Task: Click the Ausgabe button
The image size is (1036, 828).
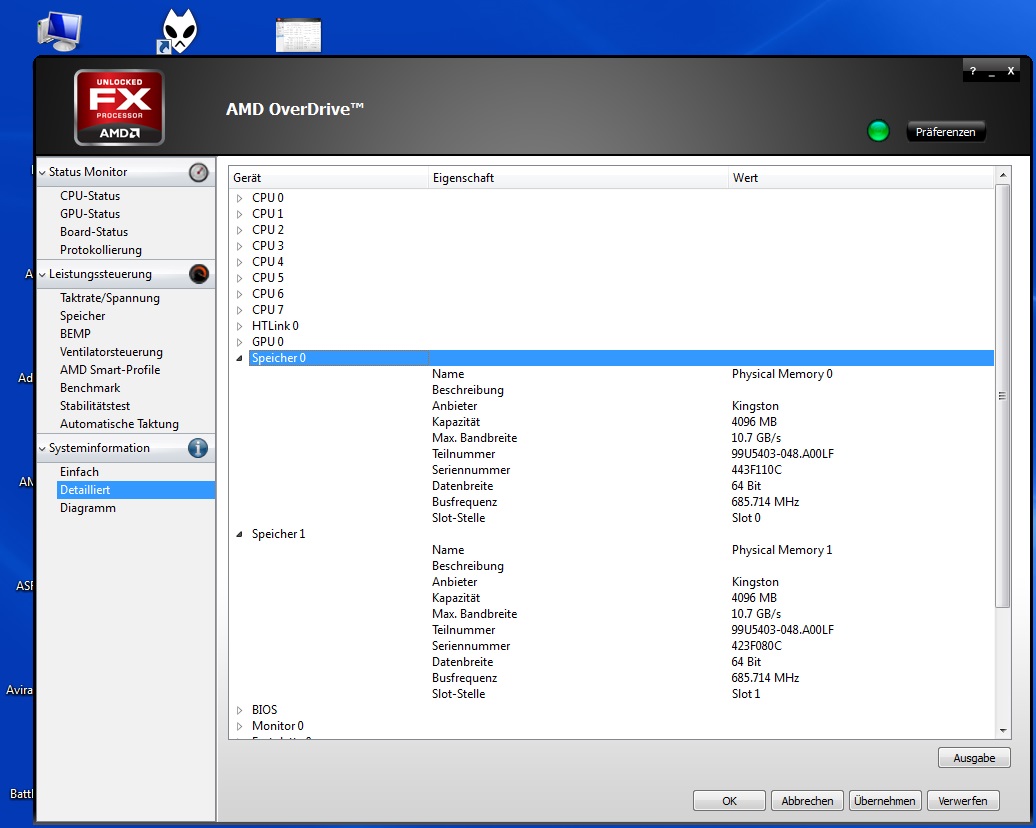Action: coord(974,758)
